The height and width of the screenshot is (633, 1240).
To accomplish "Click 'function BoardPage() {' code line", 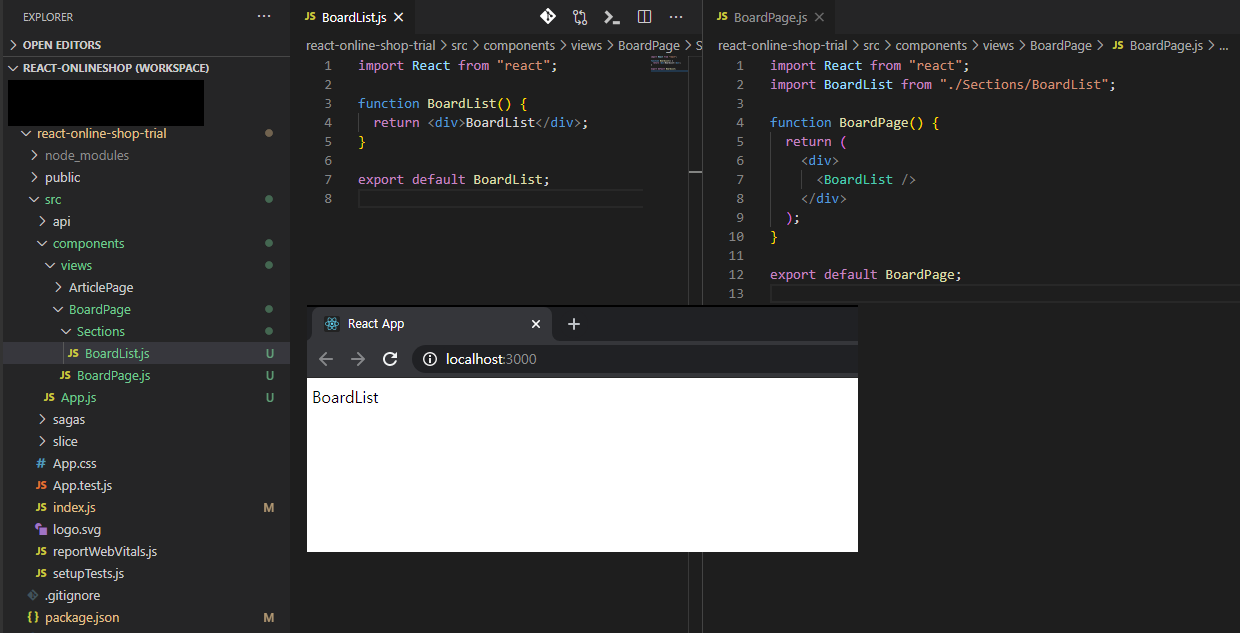I will [854, 122].
